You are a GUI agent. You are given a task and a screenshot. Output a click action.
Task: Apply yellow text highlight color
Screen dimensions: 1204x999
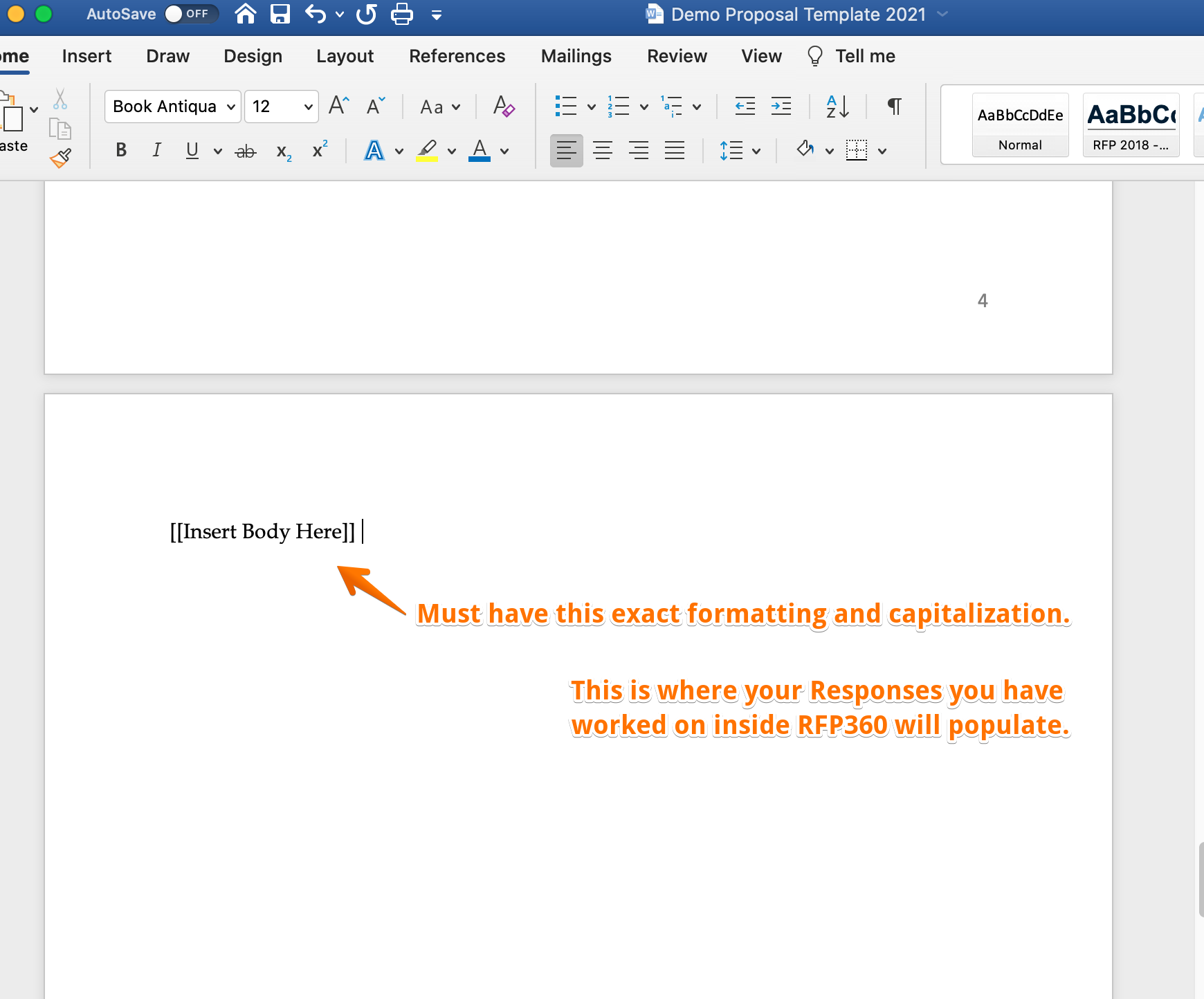(x=428, y=150)
